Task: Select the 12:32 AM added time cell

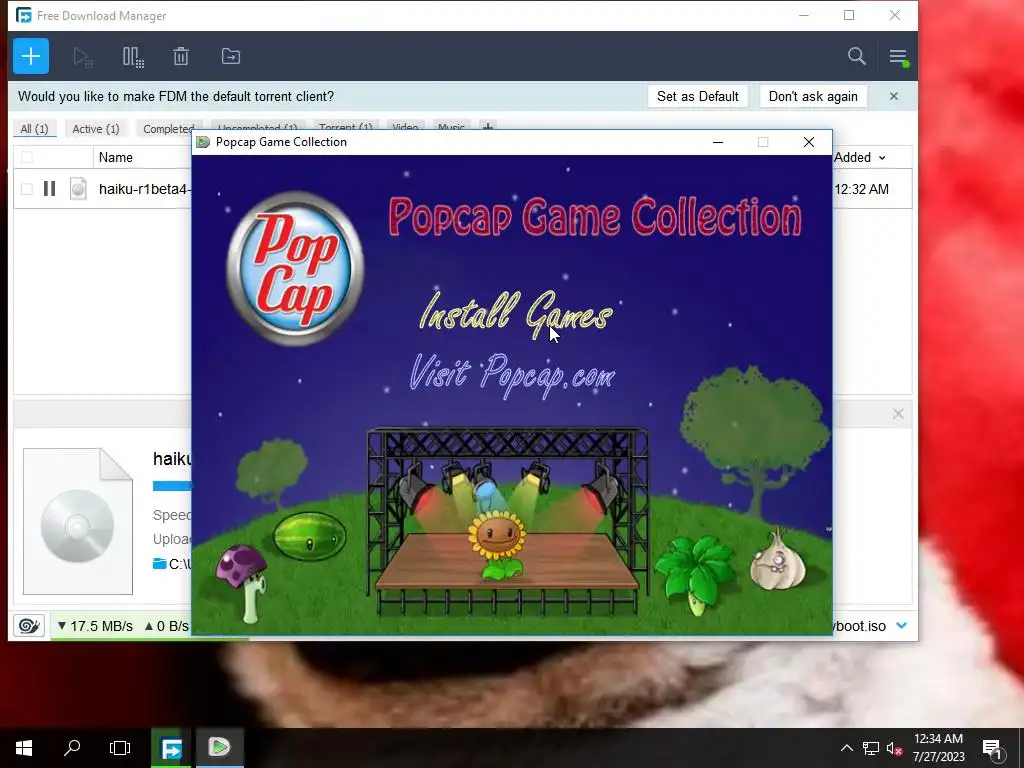Action: pos(861,189)
